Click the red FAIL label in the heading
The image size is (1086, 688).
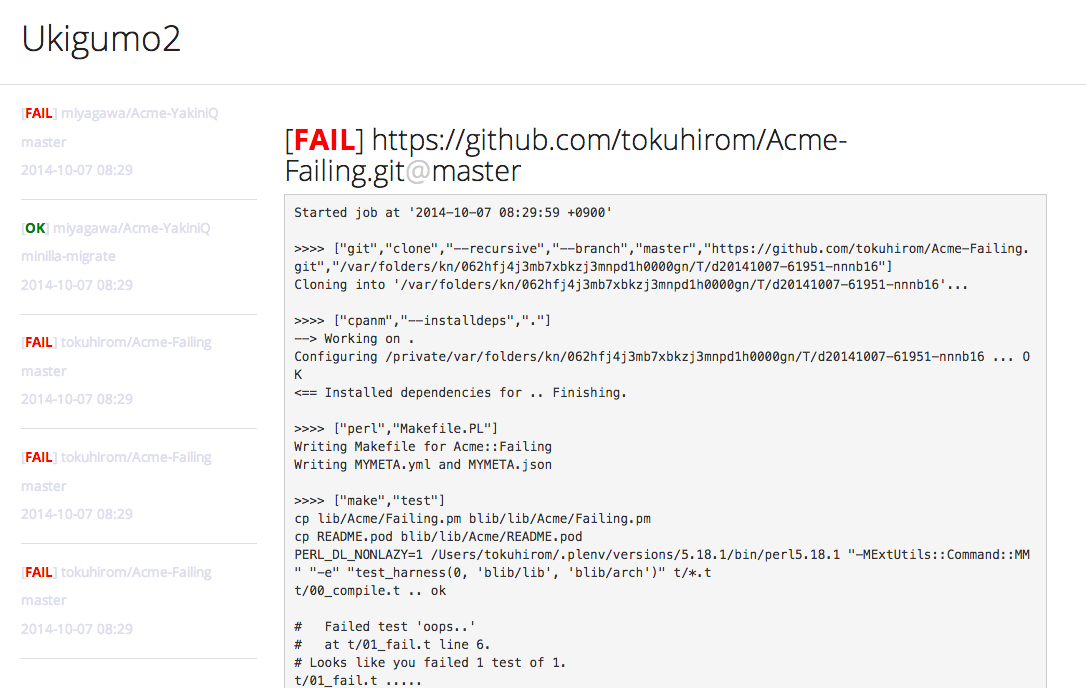coord(324,141)
